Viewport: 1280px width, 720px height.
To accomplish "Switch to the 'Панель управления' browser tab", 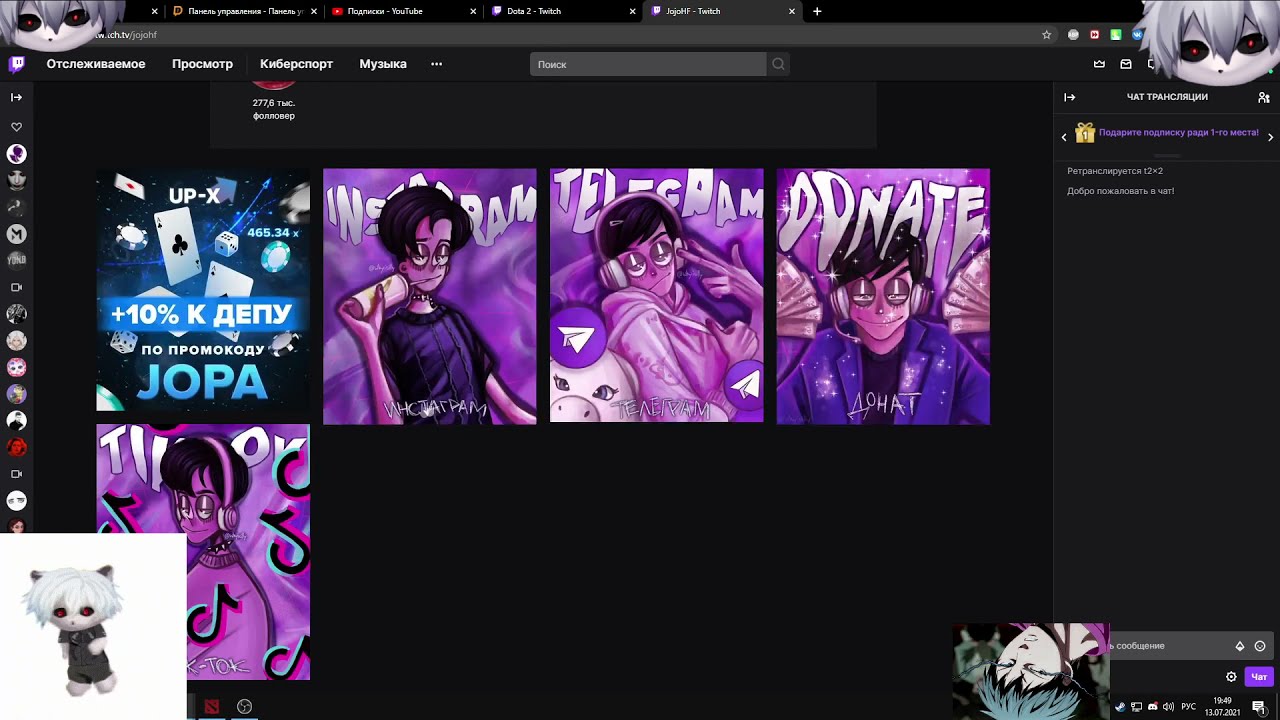I will pos(245,11).
